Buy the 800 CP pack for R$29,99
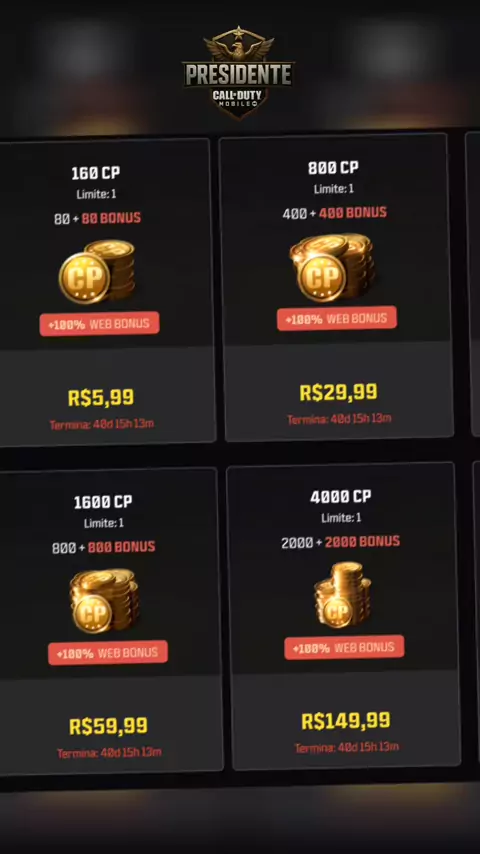This screenshot has width=480, height=854. pos(338,392)
